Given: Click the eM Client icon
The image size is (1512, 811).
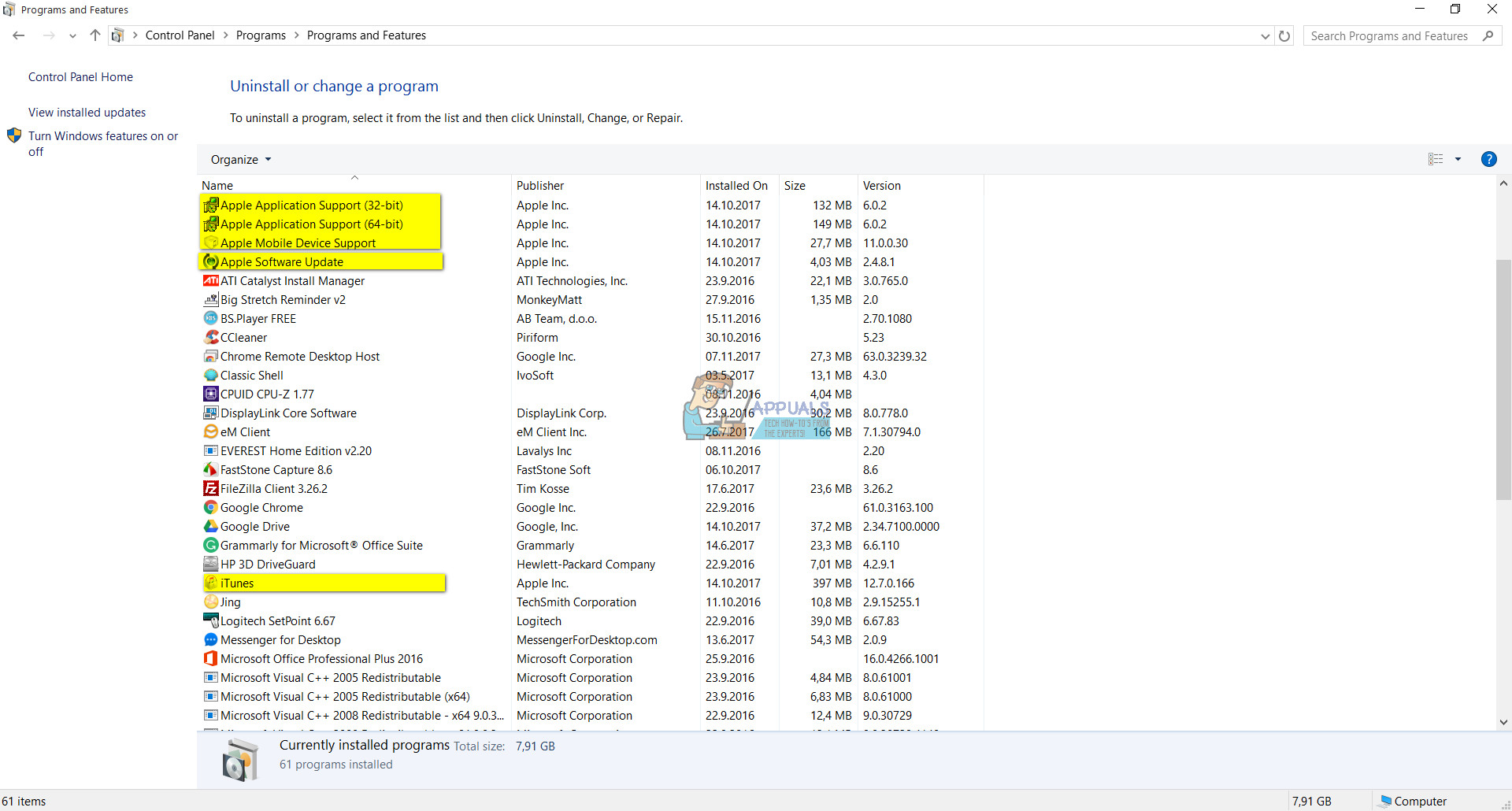Looking at the screenshot, I should 211,432.
